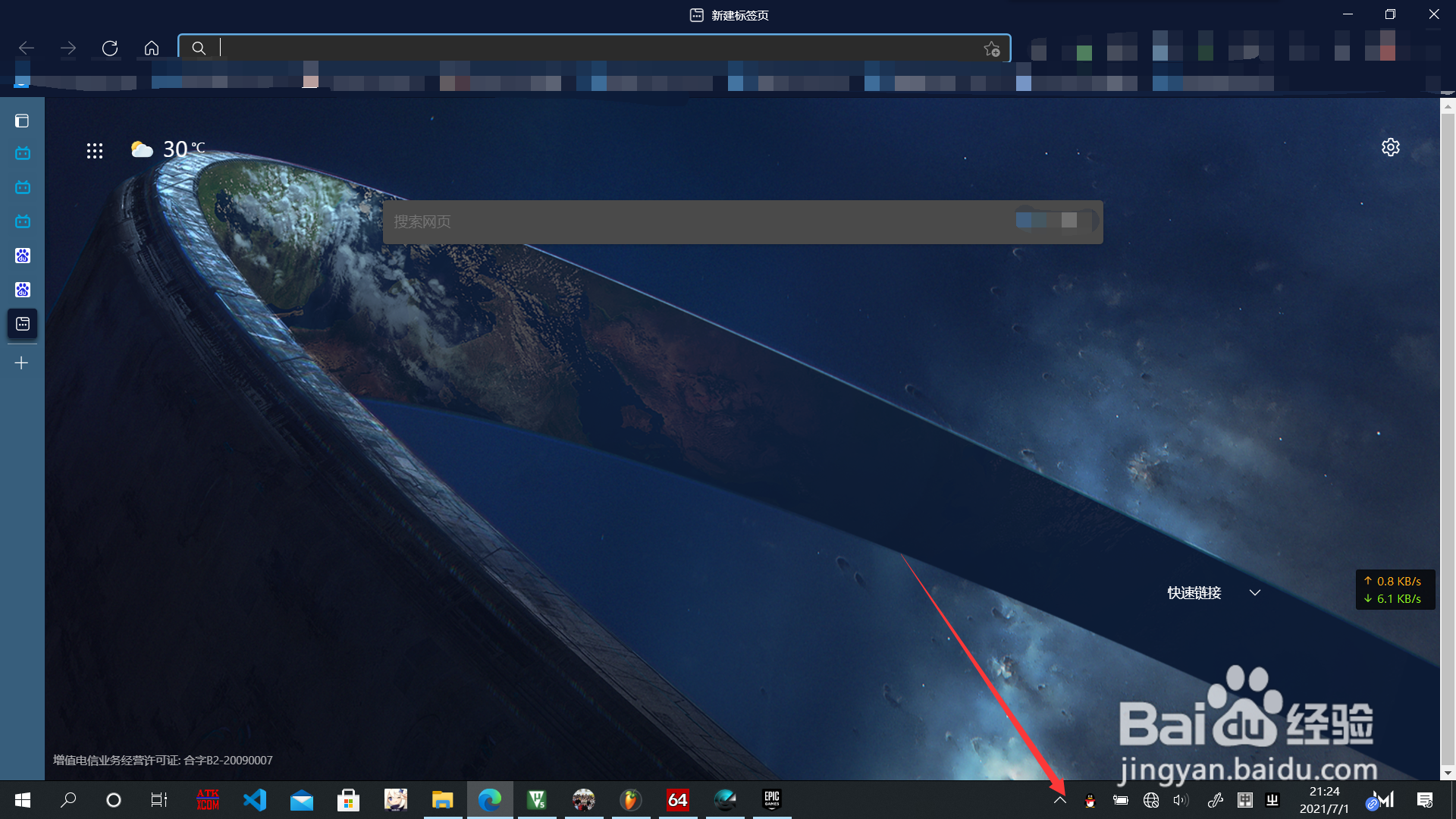Click the page scrollbar down arrow

[x=1448, y=773]
